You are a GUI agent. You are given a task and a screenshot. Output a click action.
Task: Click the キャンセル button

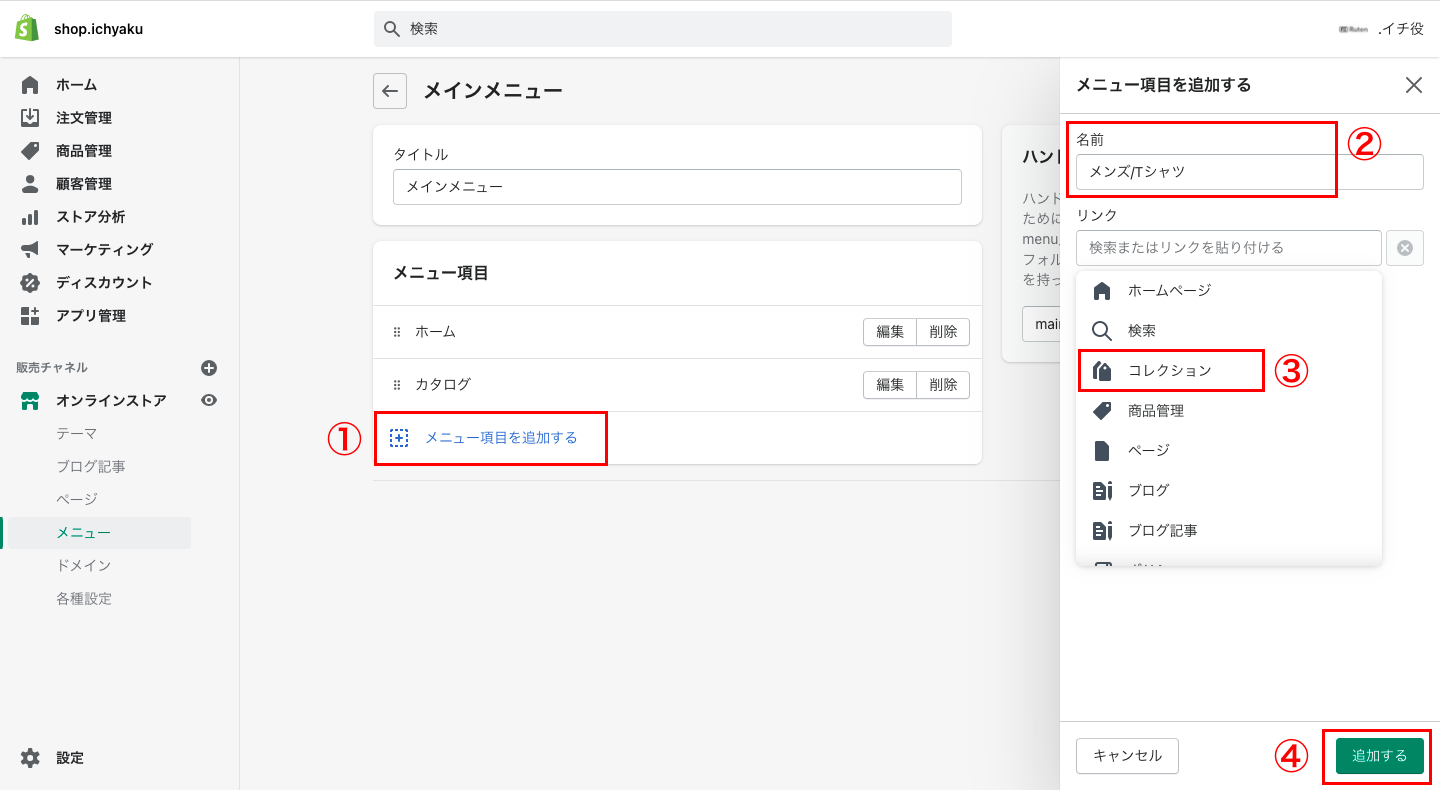[x=1127, y=756]
